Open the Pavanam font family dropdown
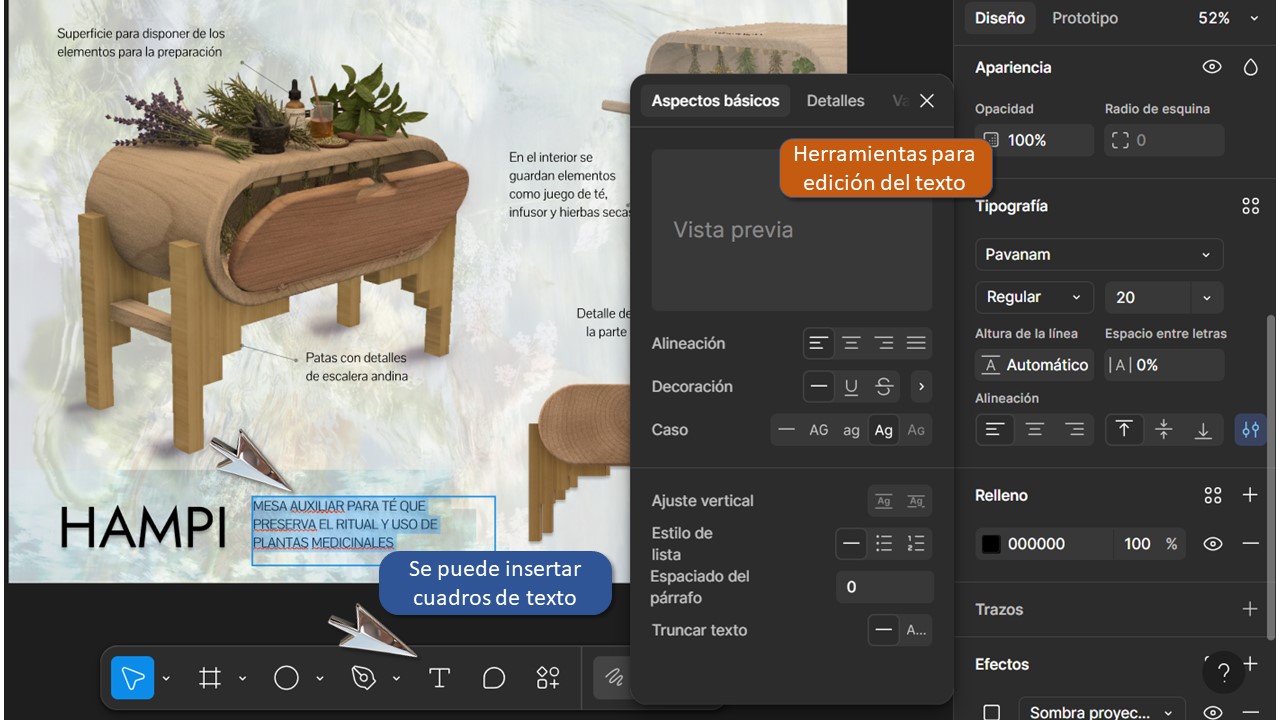 (1098, 254)
